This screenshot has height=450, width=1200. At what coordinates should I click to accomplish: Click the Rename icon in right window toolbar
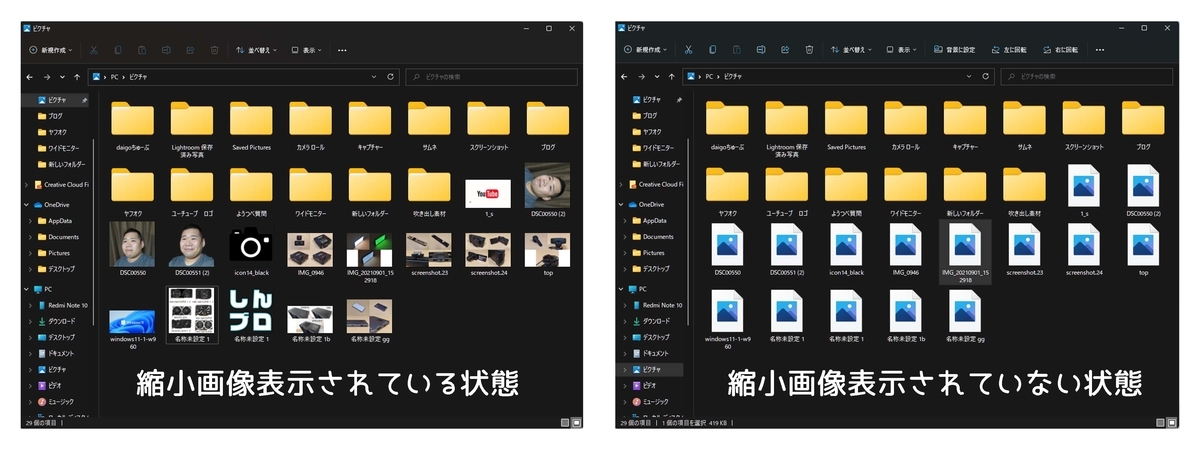[761, 49]
